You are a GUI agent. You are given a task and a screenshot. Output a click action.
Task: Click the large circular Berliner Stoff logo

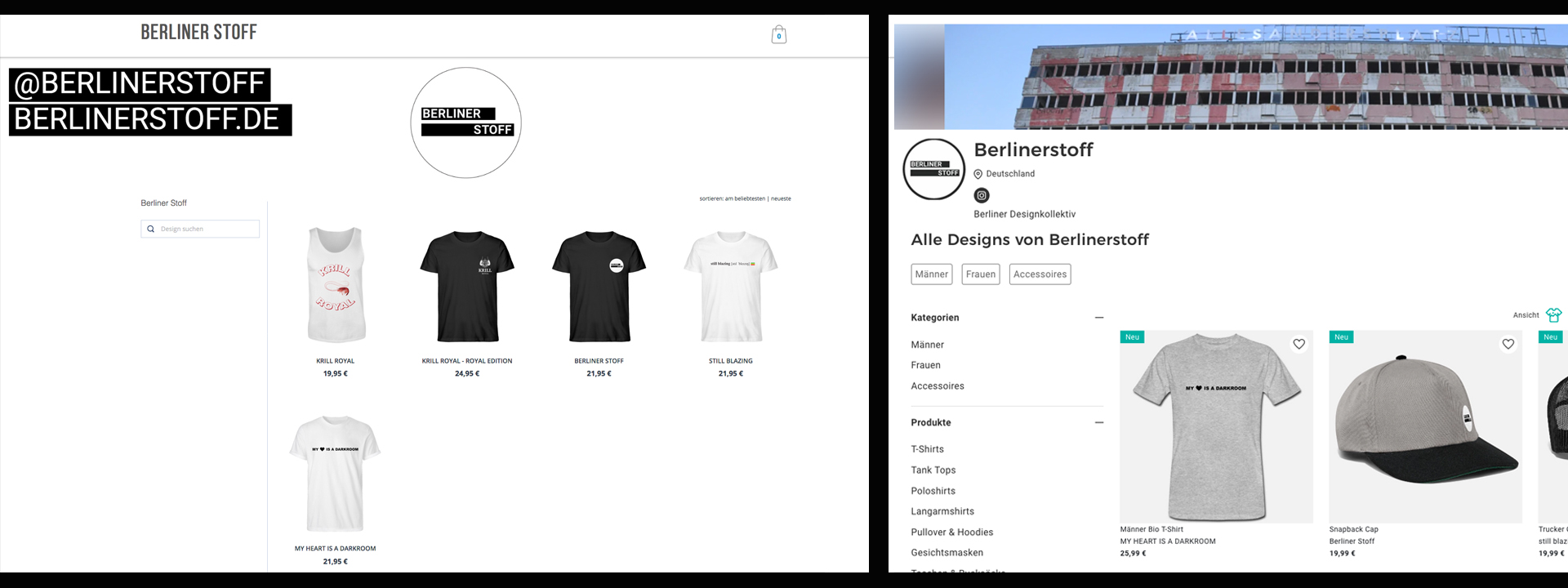pyautogui.click(x=465, y=122)
